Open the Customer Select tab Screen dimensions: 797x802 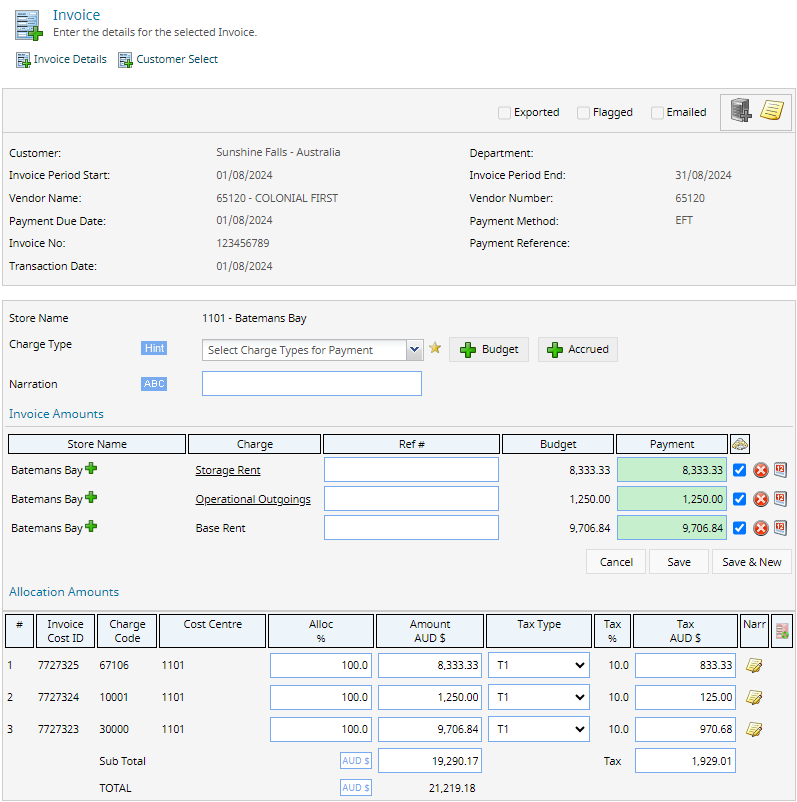tap(168, 59)
